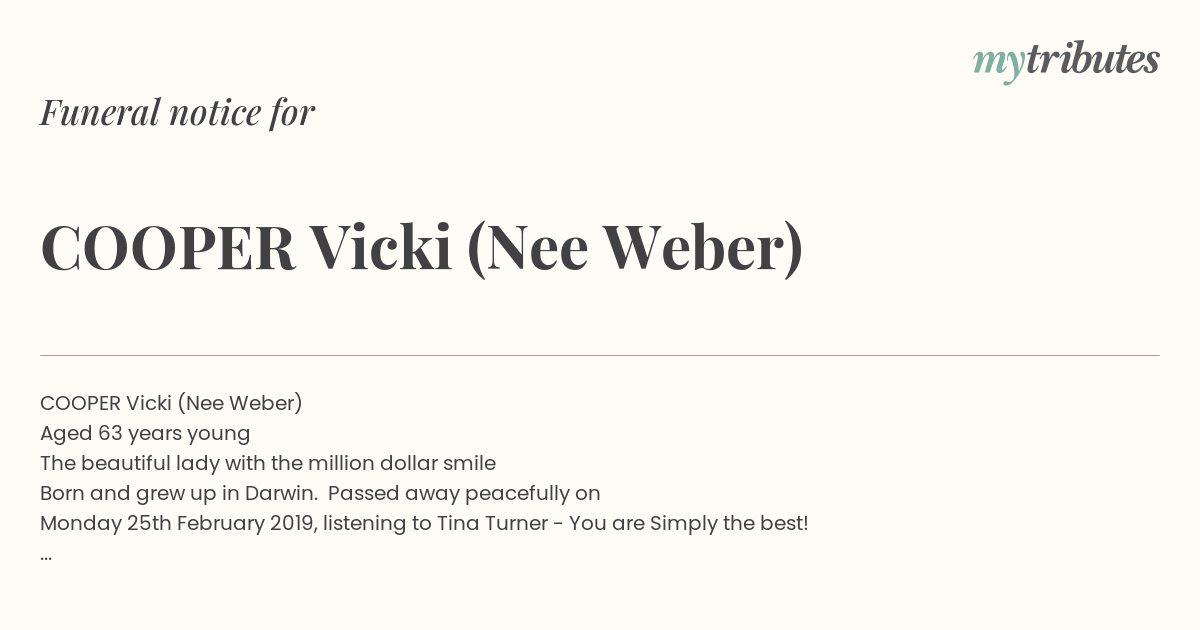This screenshot has width=1200, height=630.
Task: Select "You are Simply the best!" text
Action: coord(689,523)
